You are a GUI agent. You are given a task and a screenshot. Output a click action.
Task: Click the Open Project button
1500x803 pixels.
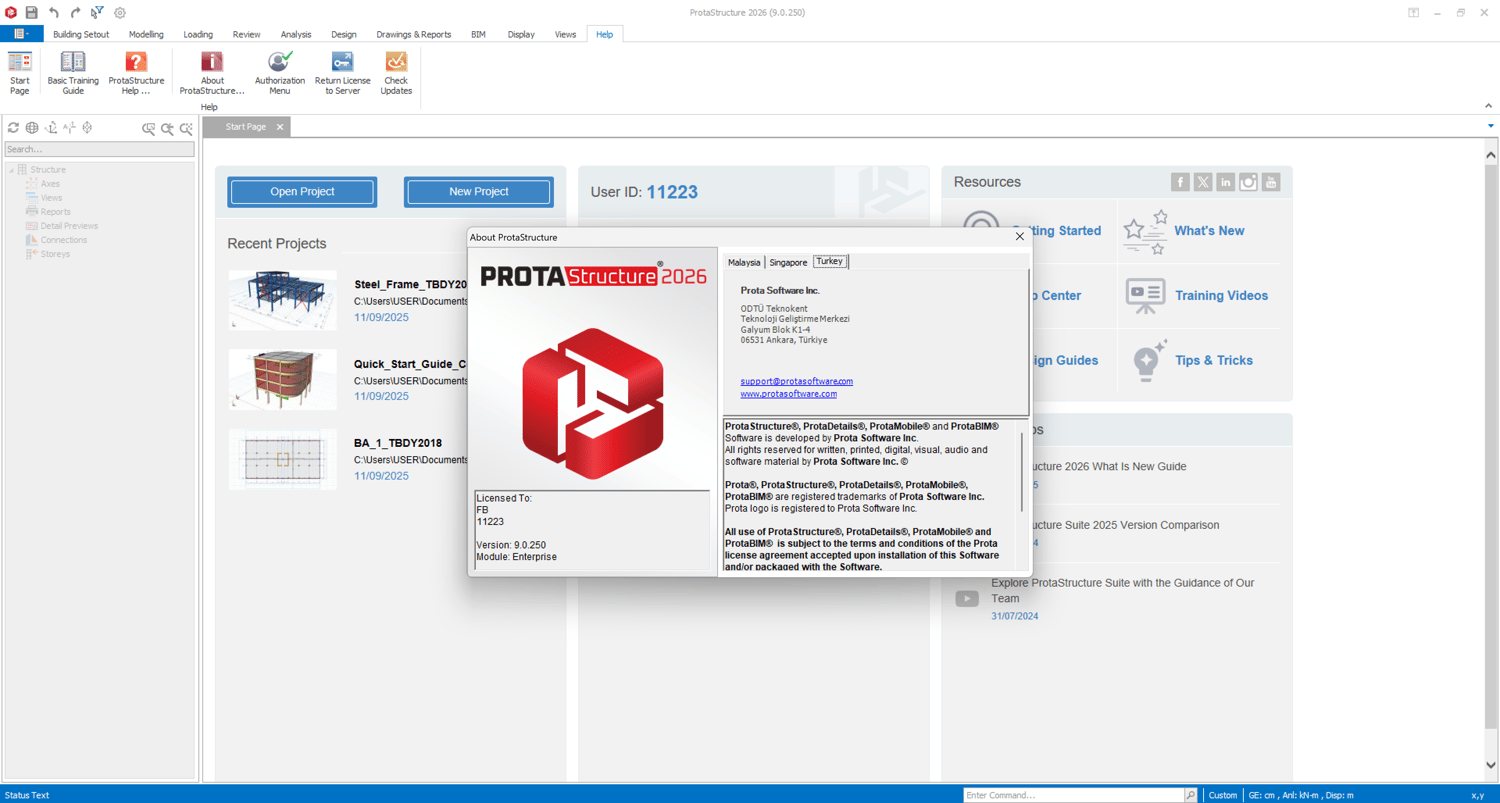coord(302,192)
